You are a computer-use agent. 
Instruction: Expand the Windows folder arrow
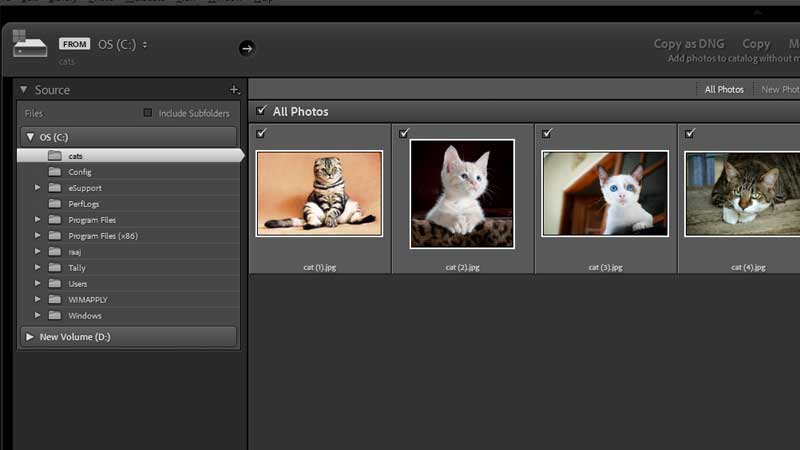[x=37, y=315]
